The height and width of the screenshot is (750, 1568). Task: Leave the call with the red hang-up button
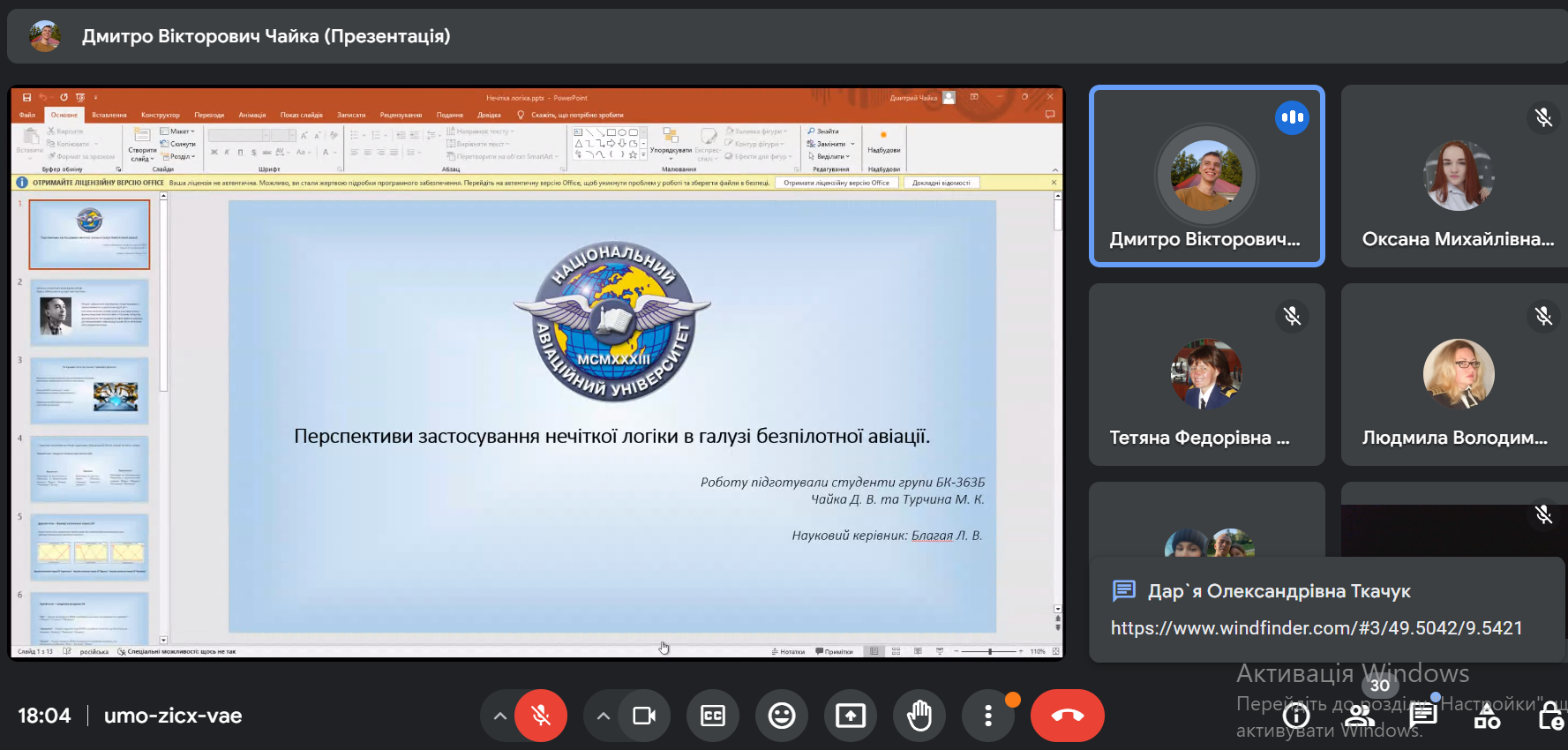pos(1068,716)
